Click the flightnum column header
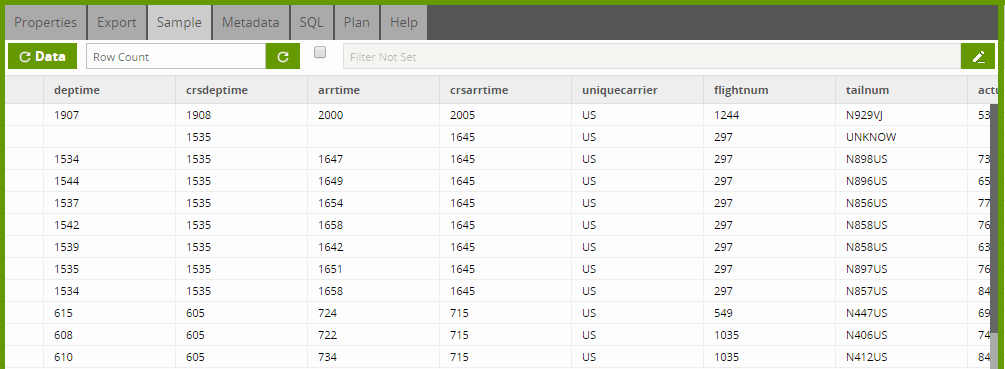This screenshot has width=1005, height=369. pos(770,90)
